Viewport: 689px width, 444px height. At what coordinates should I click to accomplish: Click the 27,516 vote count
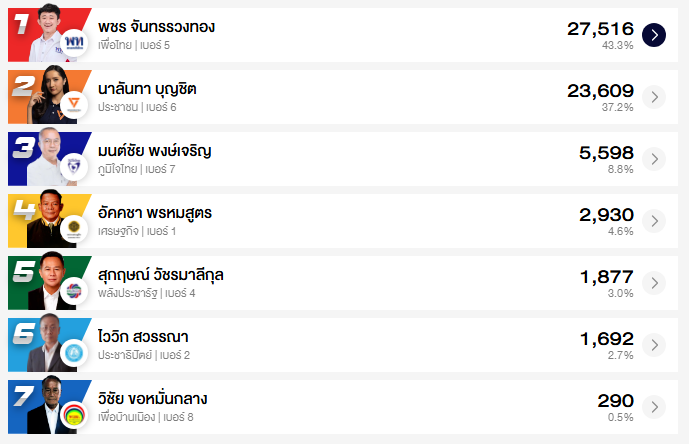[600, 29]
